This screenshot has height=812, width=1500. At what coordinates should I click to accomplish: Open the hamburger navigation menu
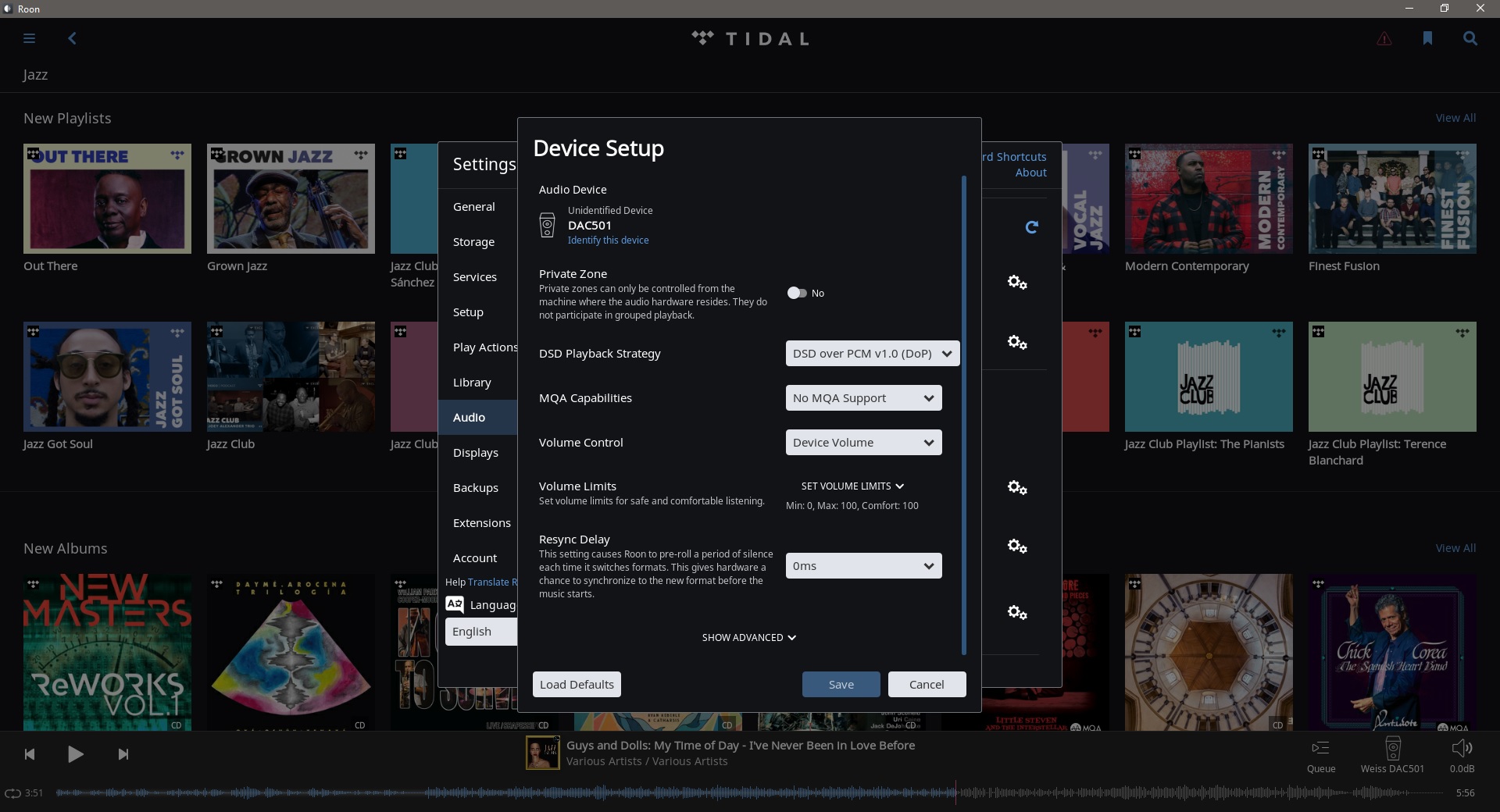29,38
